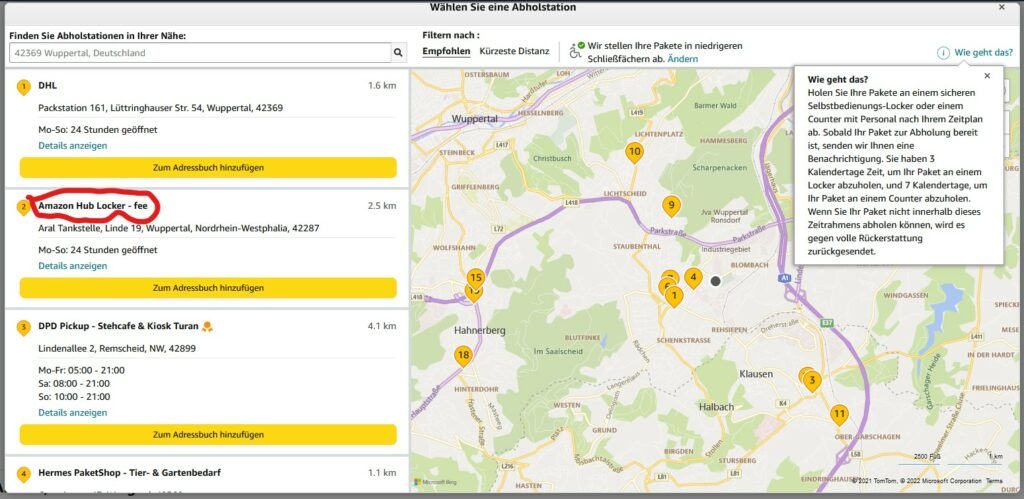Viewport: 1024px width, 499px height.
Task: Click map marker 3 near Klausen
Action: coord(812,381)
